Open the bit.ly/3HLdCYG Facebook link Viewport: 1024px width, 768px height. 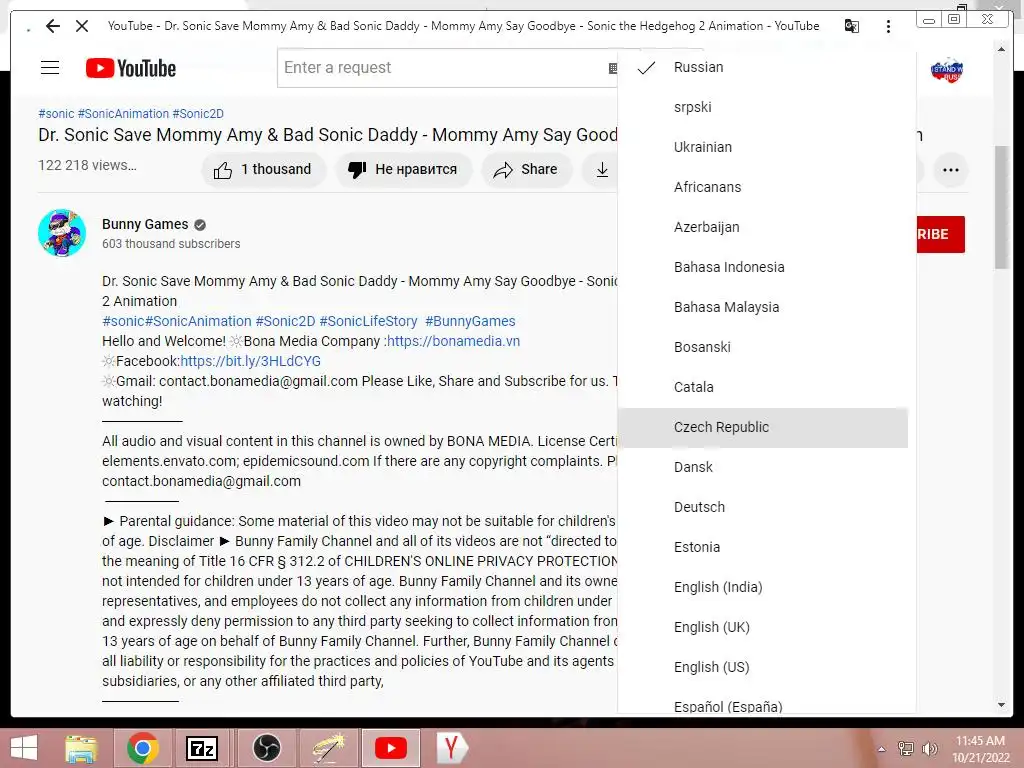250,361
